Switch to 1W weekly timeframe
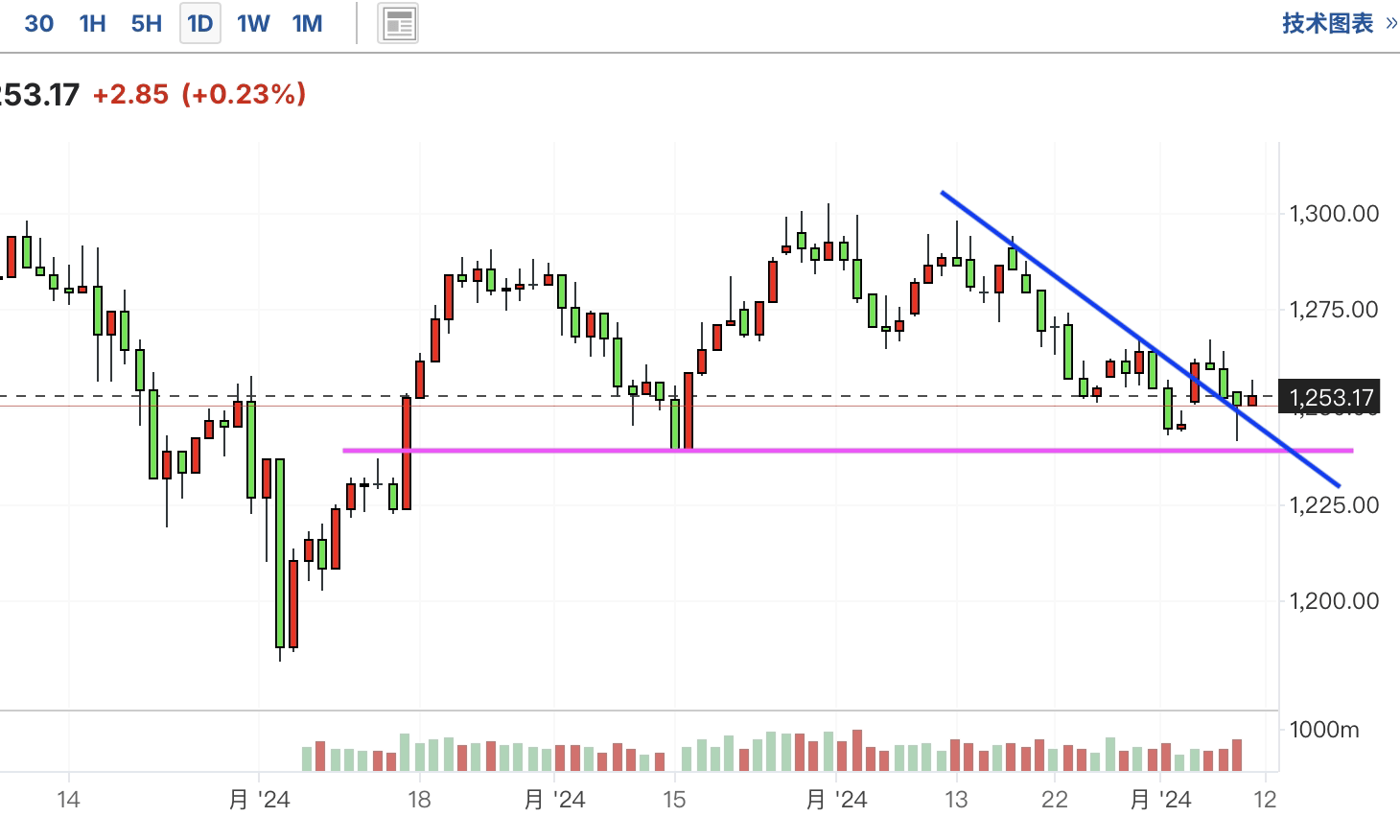This screenshot has width=1400, height=840. 253,23
